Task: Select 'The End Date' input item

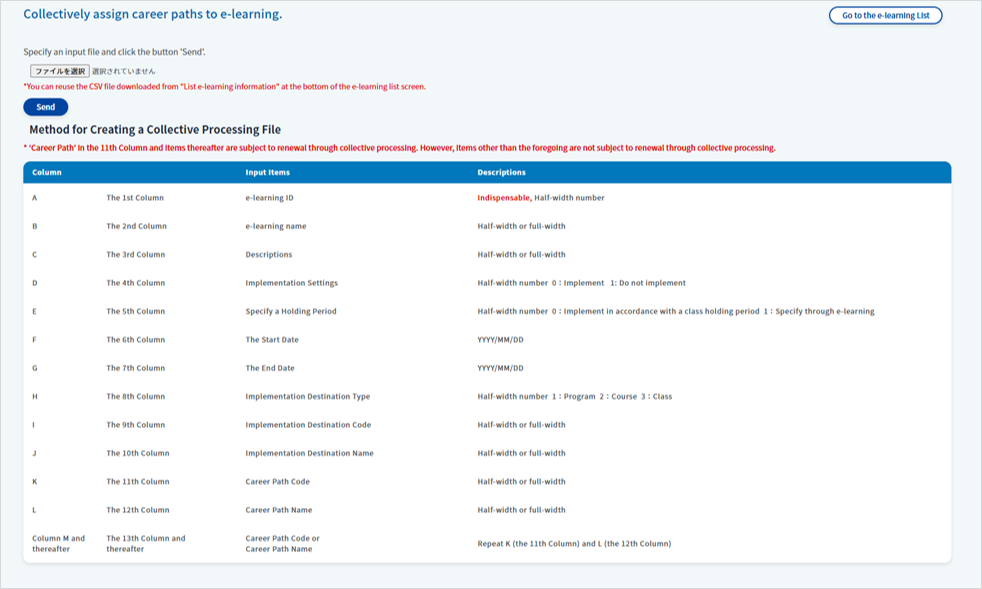Action: pyautogui.click(x=270, y=368)
